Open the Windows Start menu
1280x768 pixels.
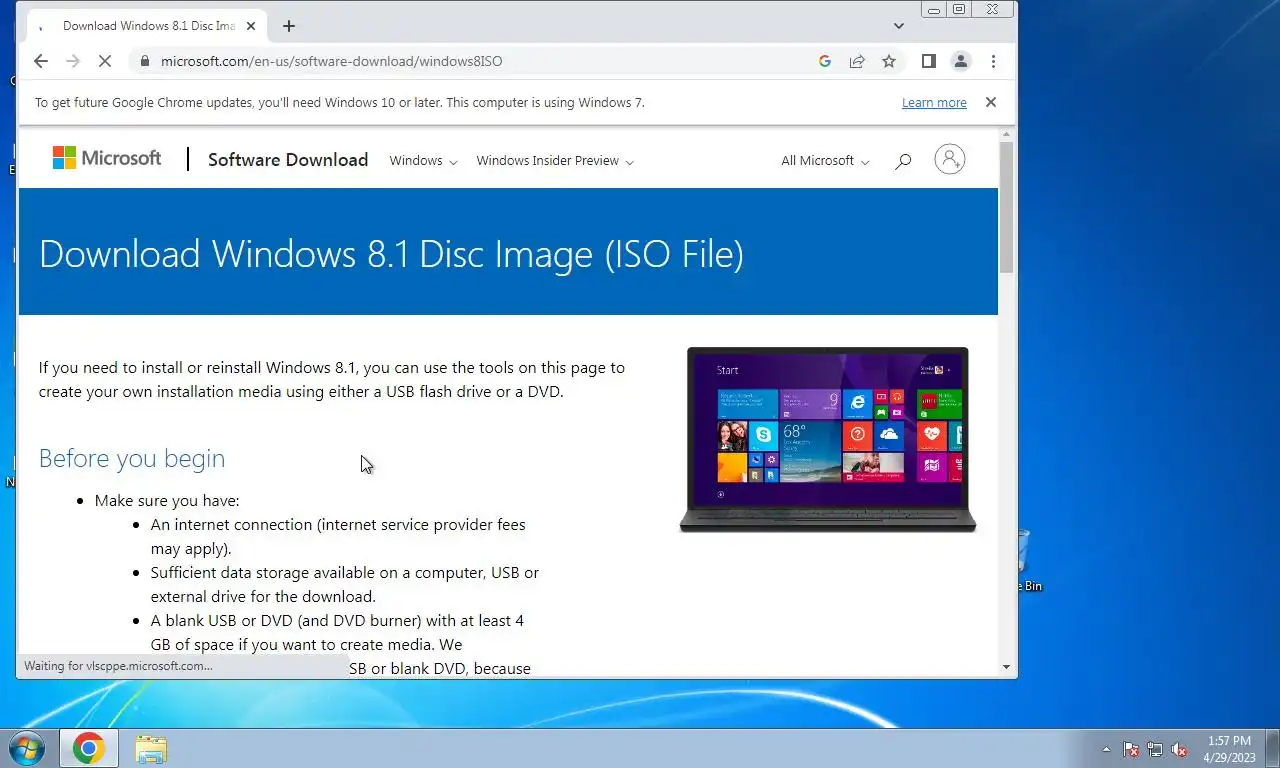[26, 748]
